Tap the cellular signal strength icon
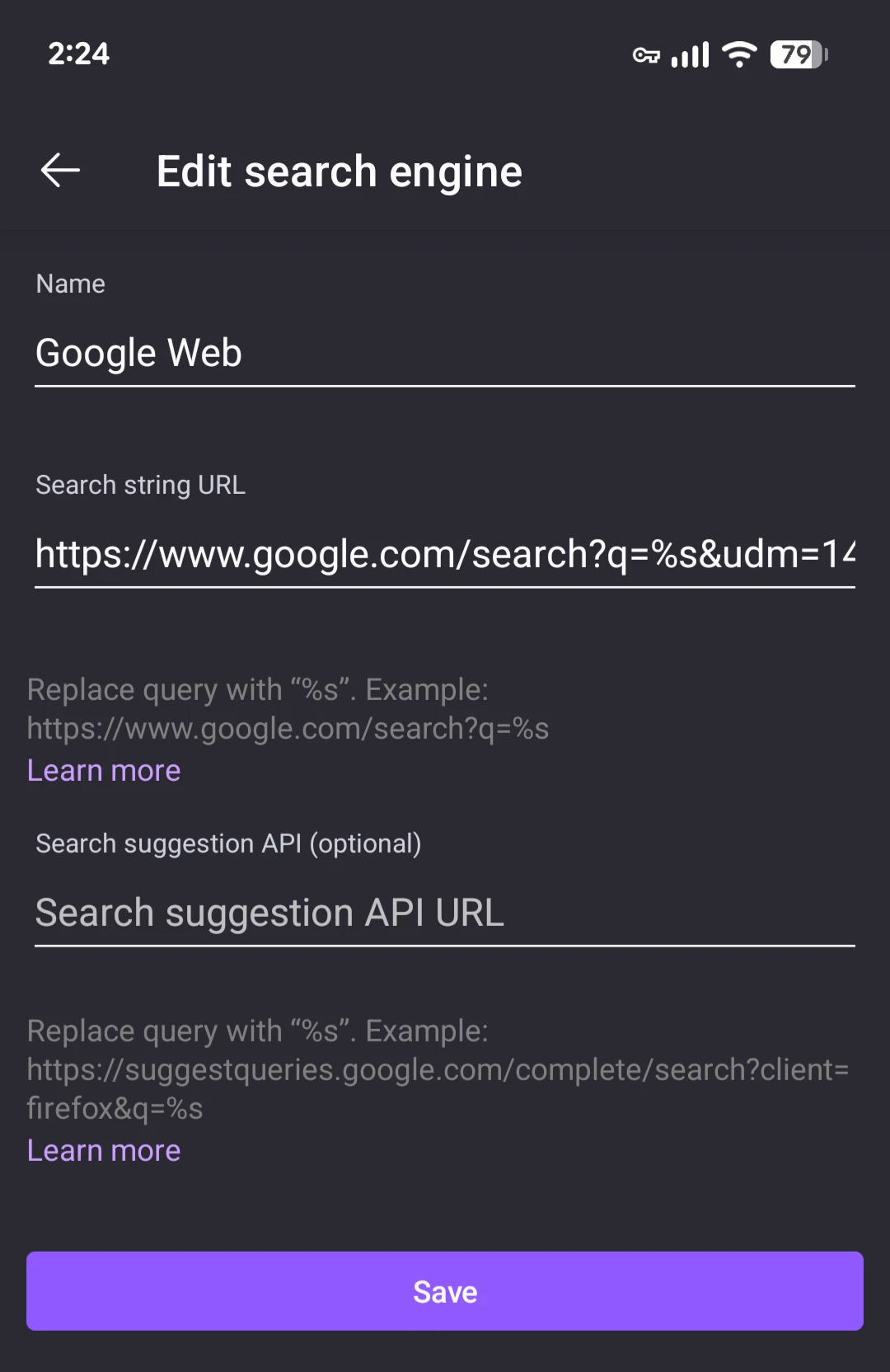Image resolution: width=890 pixels, height=1372 pixels. [x=690, y=55]
